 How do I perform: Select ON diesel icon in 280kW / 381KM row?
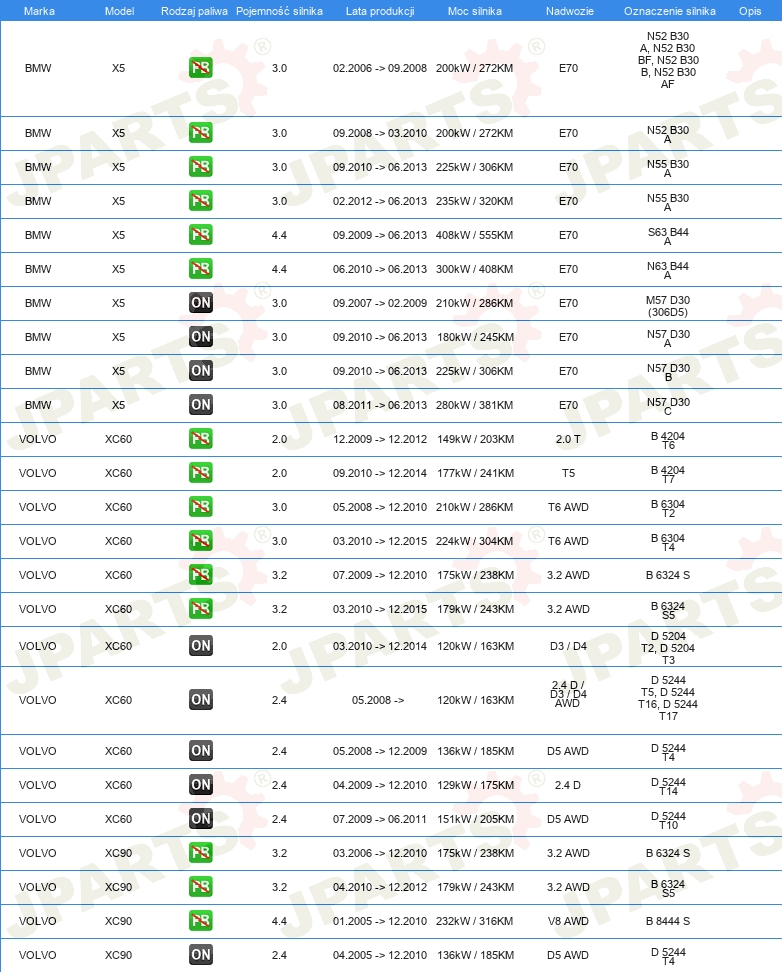point(200,405)
